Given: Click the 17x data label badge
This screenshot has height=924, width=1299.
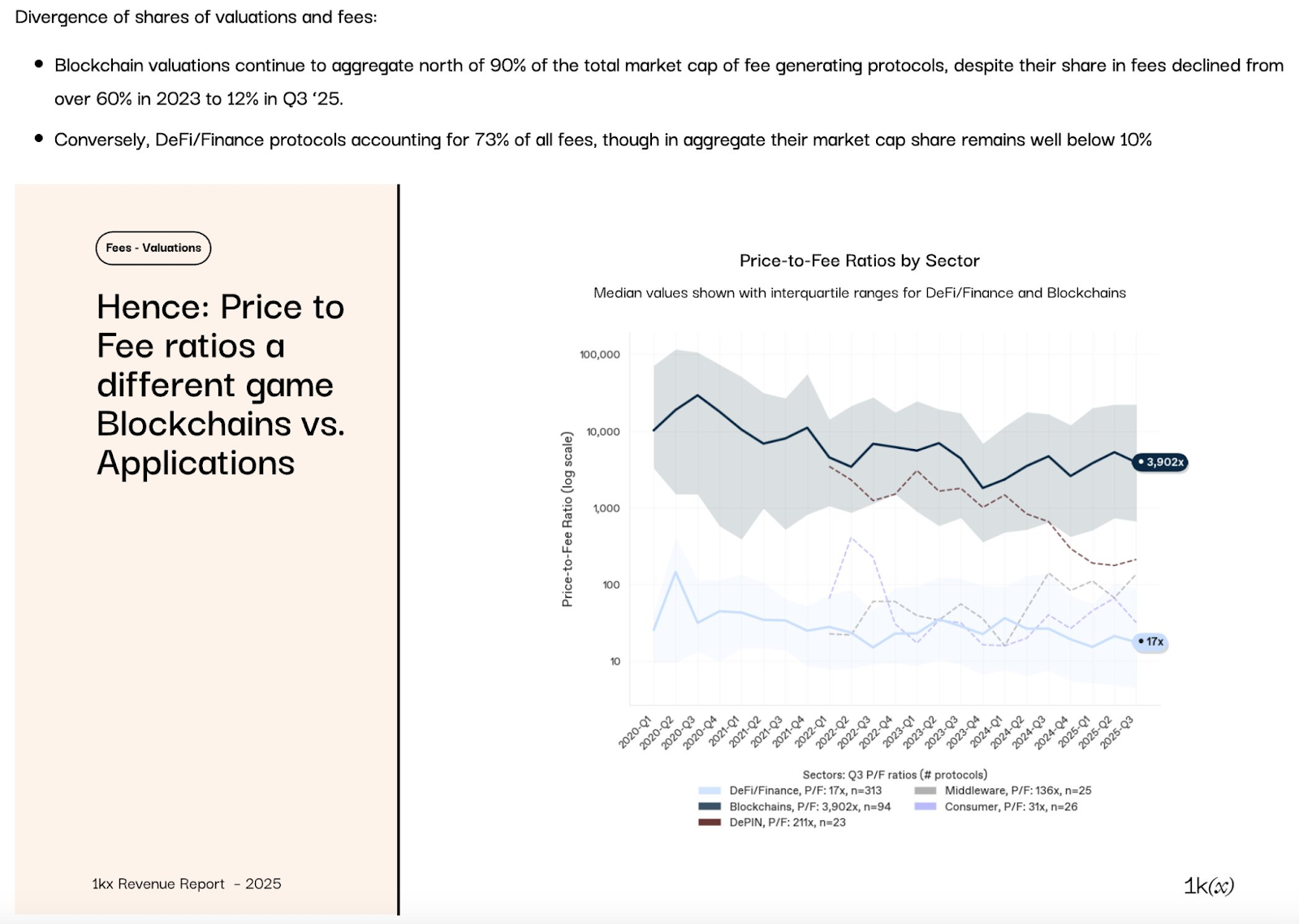Looking at the screenshot, I should point(1151,641).
